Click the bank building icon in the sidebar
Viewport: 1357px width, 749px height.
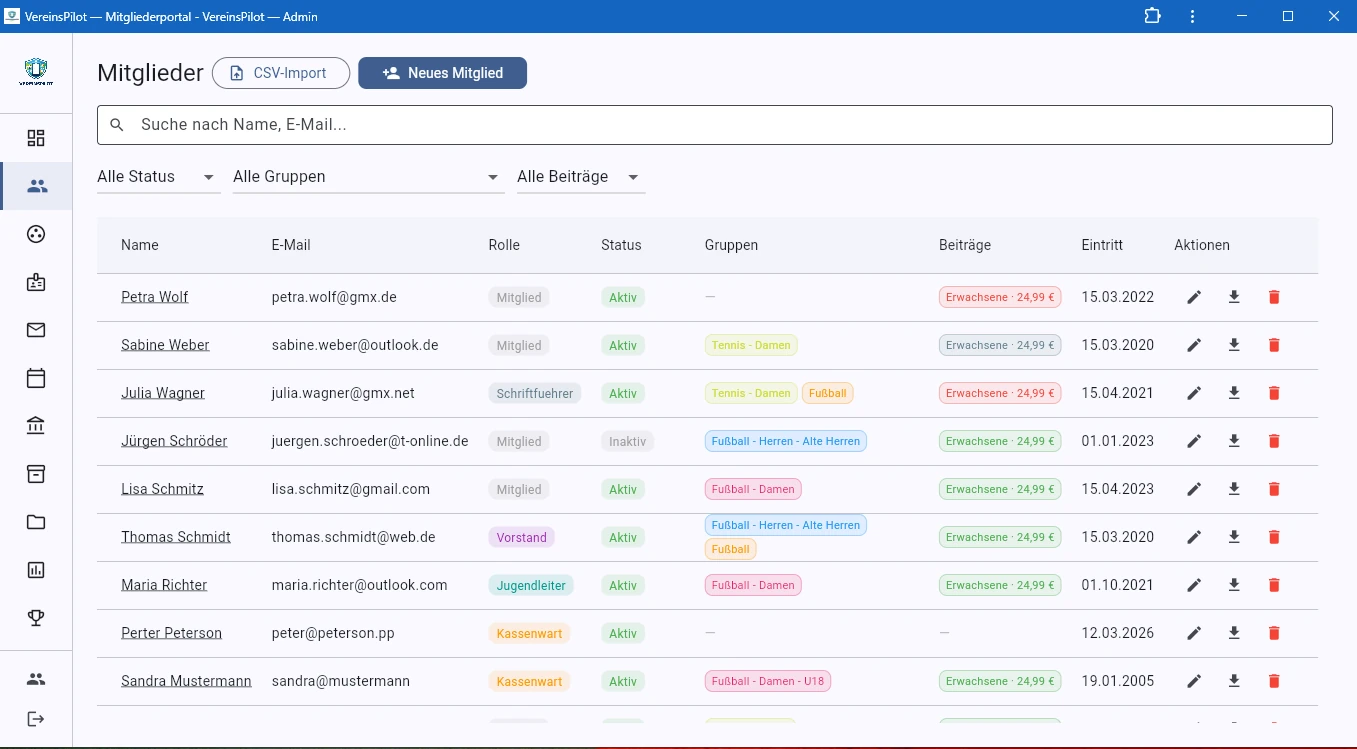[x=36, y=426]
